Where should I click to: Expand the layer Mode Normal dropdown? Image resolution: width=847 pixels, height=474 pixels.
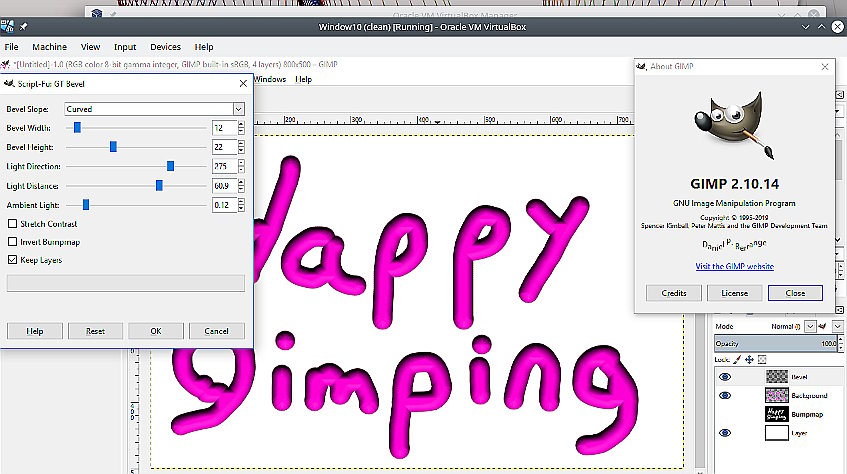(810, 326)
